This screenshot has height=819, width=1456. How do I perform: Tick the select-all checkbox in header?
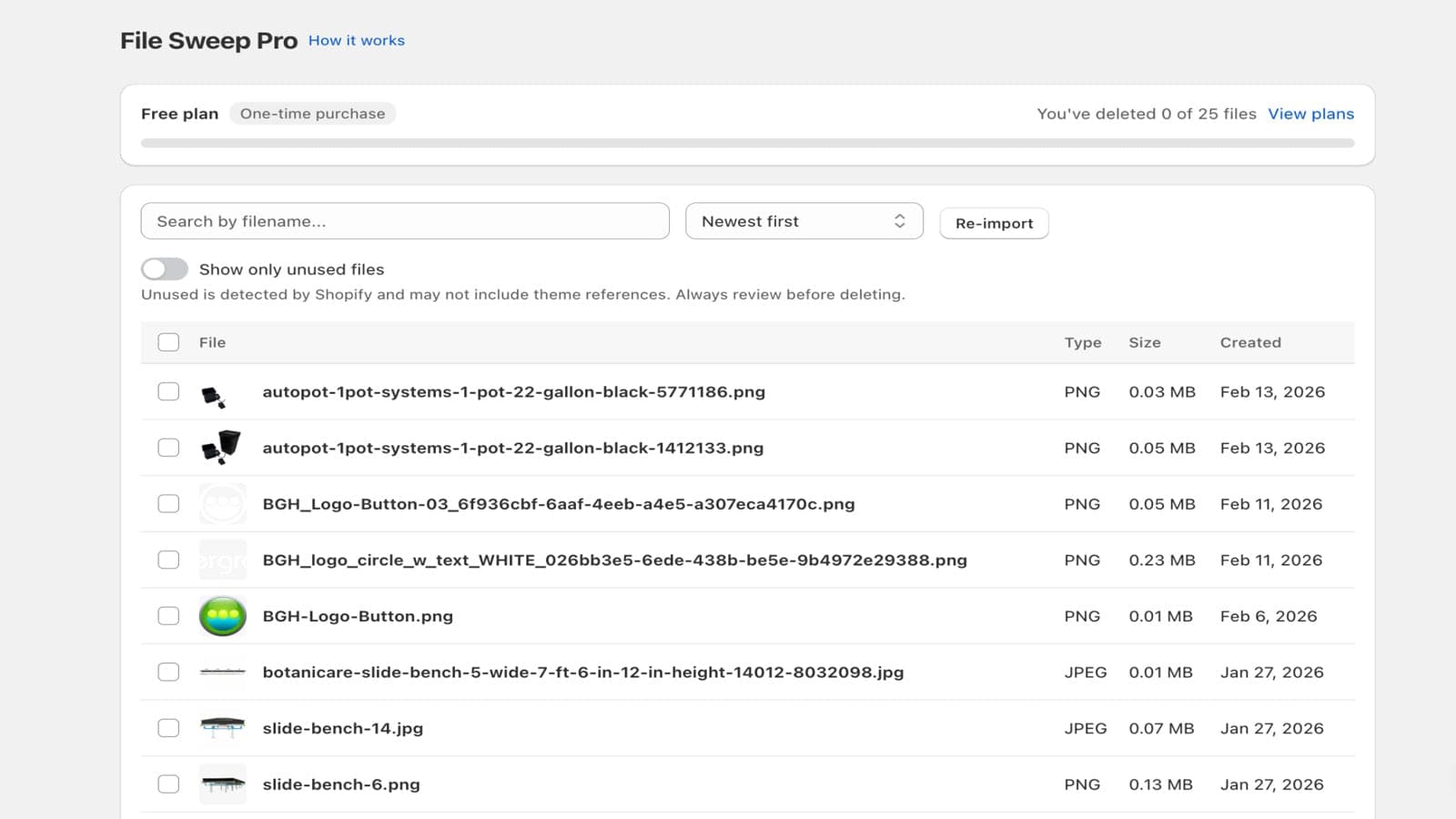(168, 342)
